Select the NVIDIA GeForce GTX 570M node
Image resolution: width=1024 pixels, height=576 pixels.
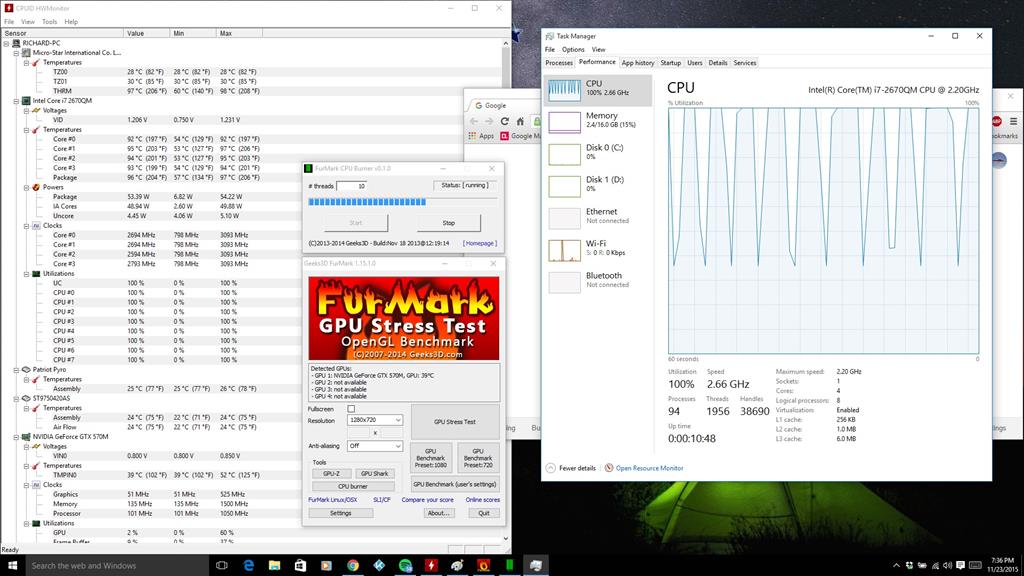pos(71,436)
